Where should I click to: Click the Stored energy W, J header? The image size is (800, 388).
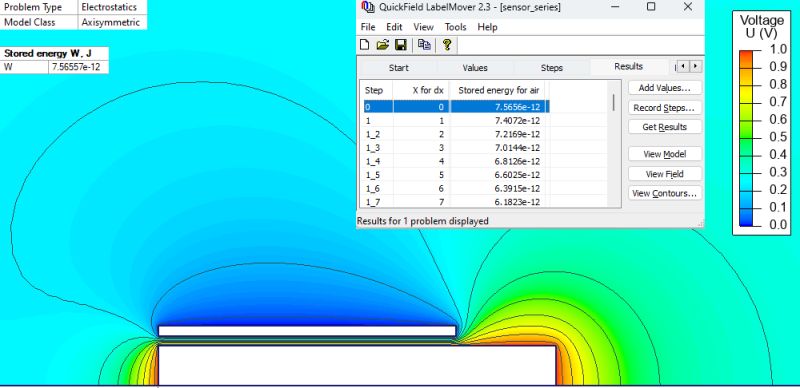(x=54, y=53)
